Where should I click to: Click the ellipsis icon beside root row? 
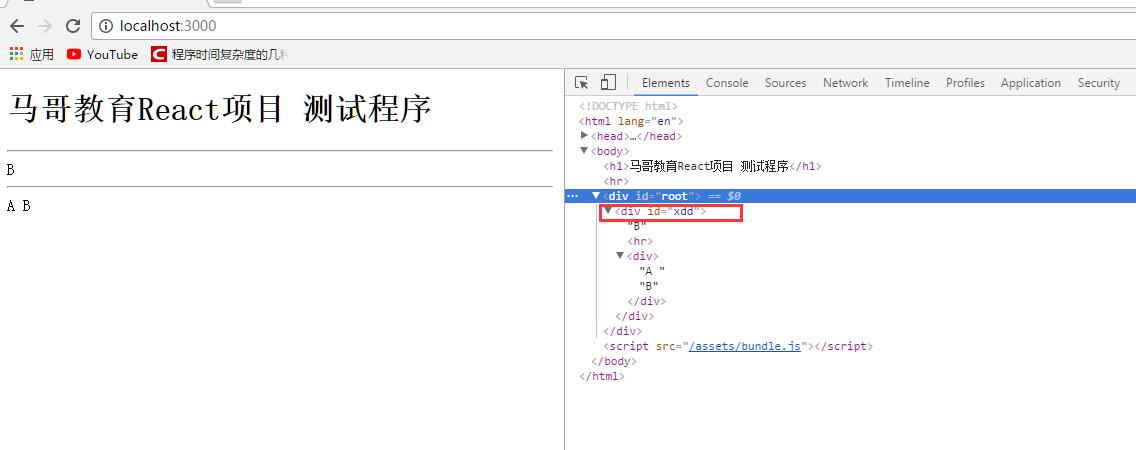click(x=572, y=196)
